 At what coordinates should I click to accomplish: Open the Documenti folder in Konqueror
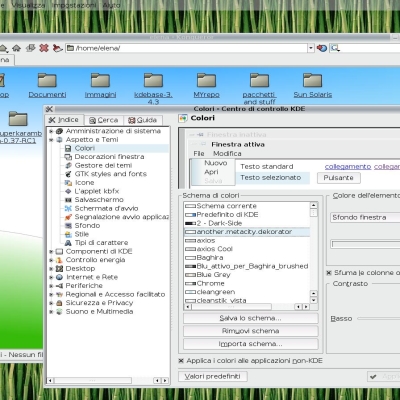click(47, 85)
